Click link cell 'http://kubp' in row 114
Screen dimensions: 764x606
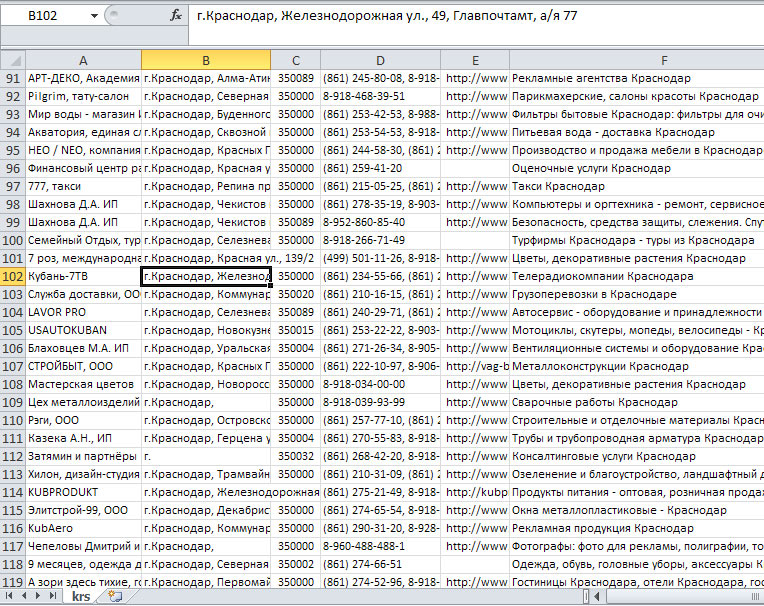475,492
